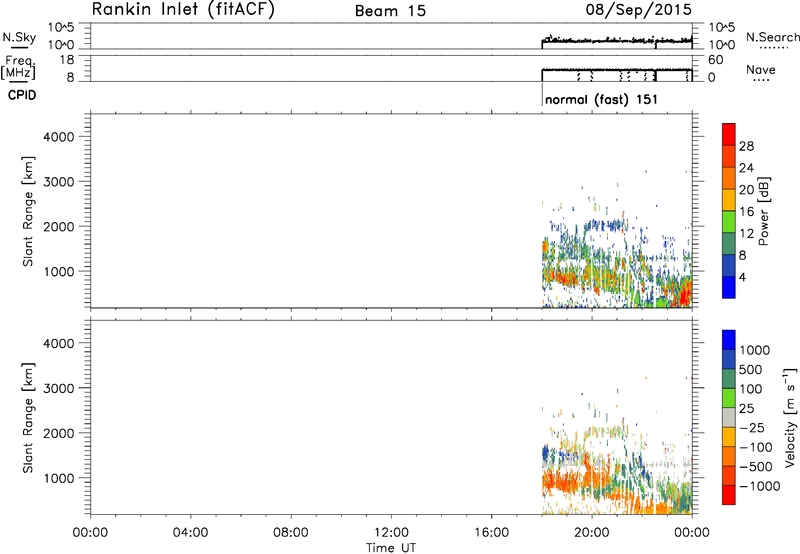This screenshot has width=800, height=554.
Task: Click 'Slant Range [km]' label of the velocity panel
Action: (x=28, y=418)
